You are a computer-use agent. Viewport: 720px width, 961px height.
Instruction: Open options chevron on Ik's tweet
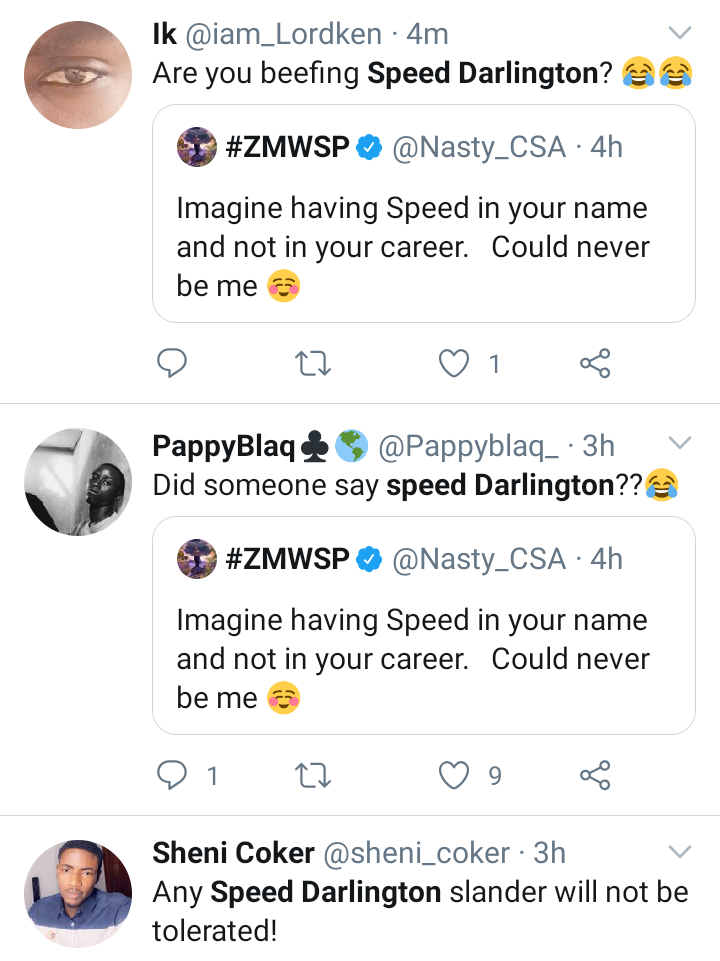679,33
